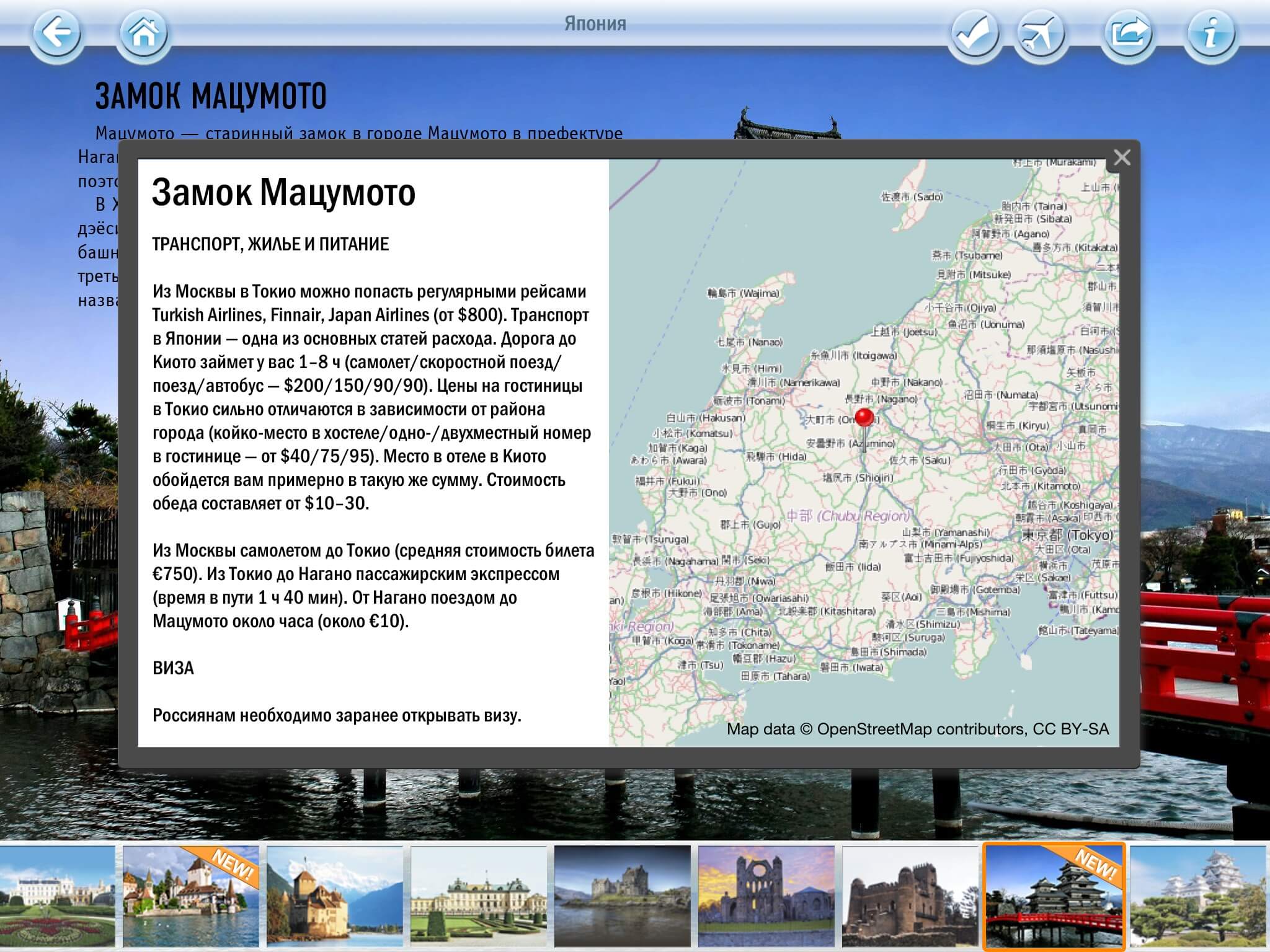Click the page heading ЗАМОК МАЦУМОТО
This screenshot has height=952, width=1270.
tap(211, 95)
